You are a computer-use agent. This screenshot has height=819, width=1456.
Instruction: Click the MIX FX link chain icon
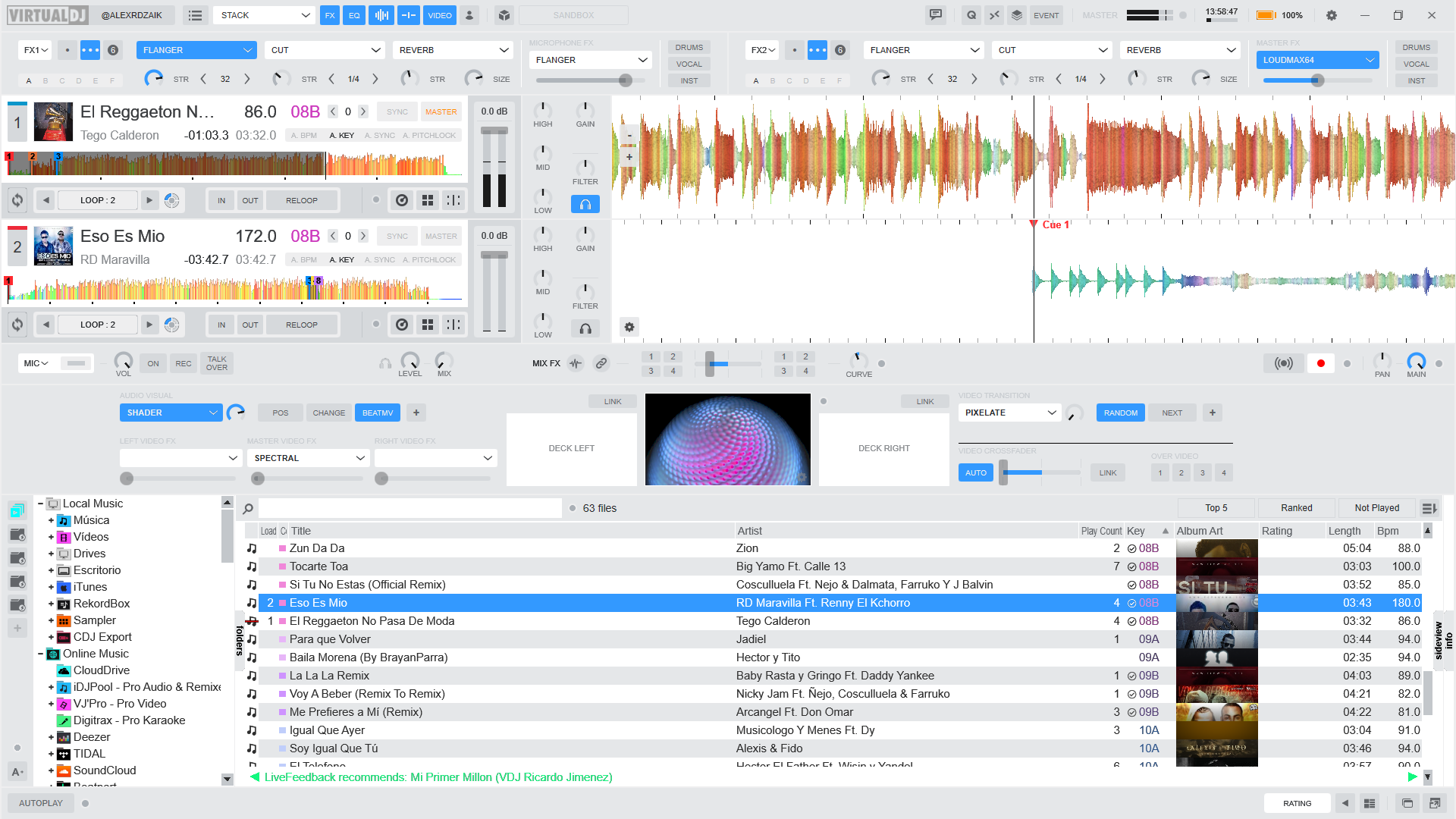point(601,363)
